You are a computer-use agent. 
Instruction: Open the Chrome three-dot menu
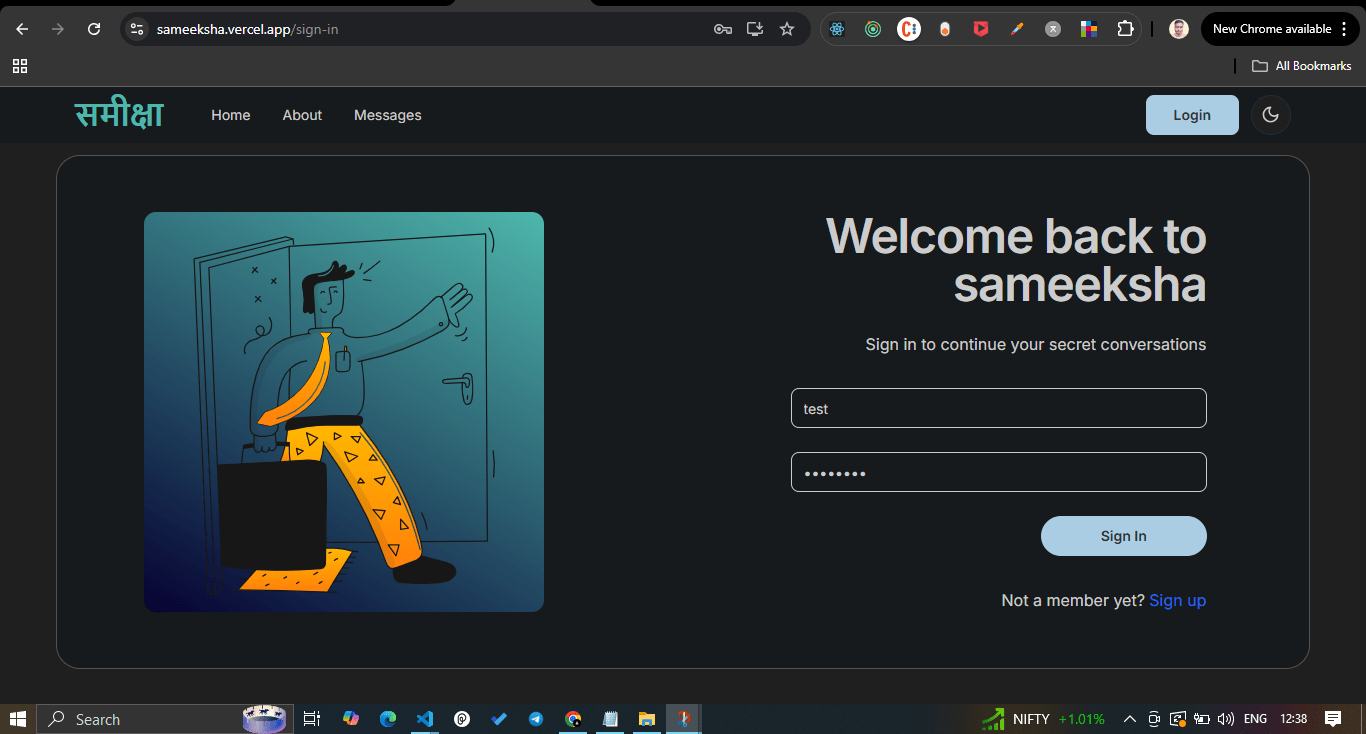point(1342,29)
